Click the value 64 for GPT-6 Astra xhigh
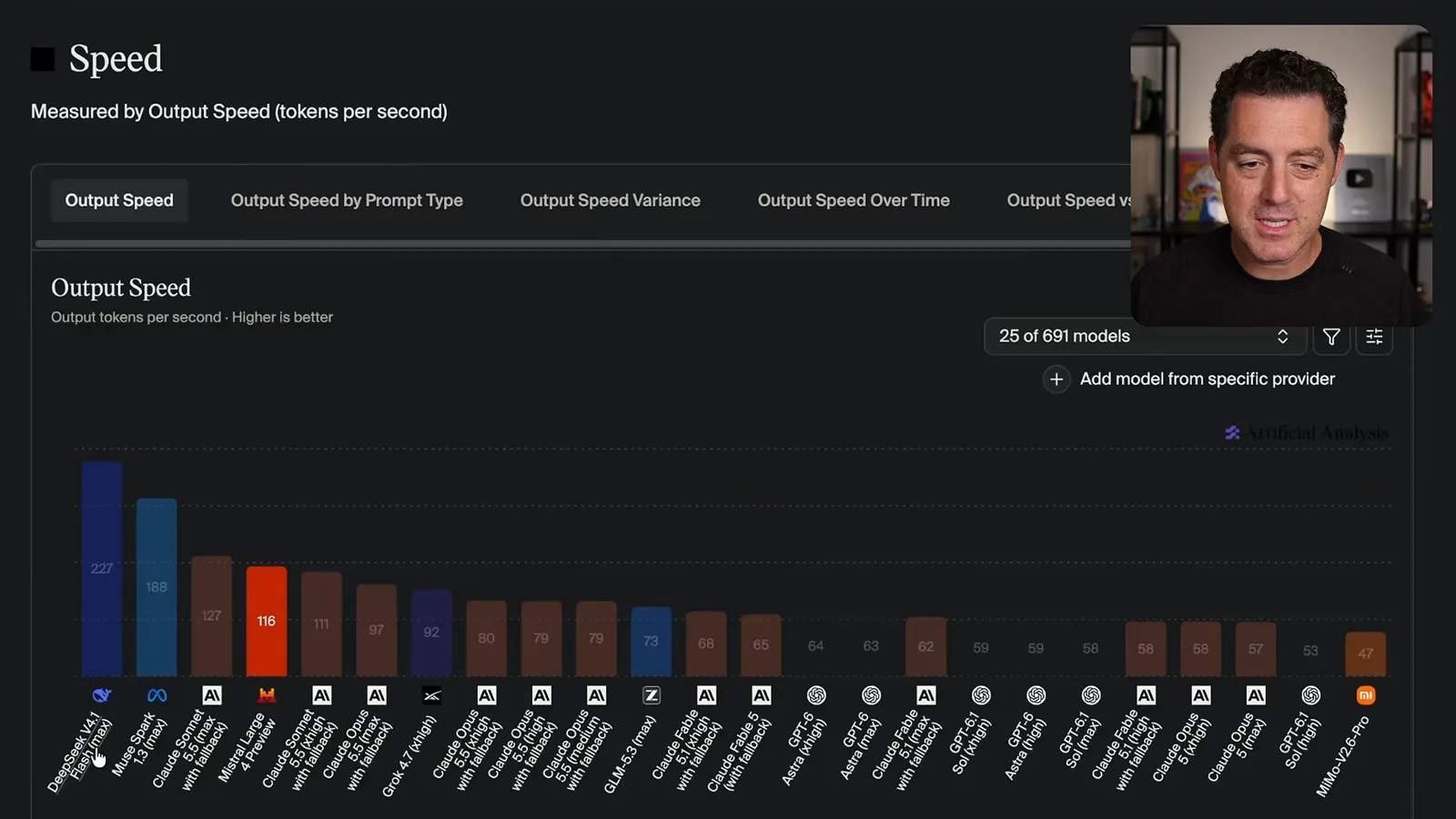This screenshot has width=1456, height=819. [816, 646]
